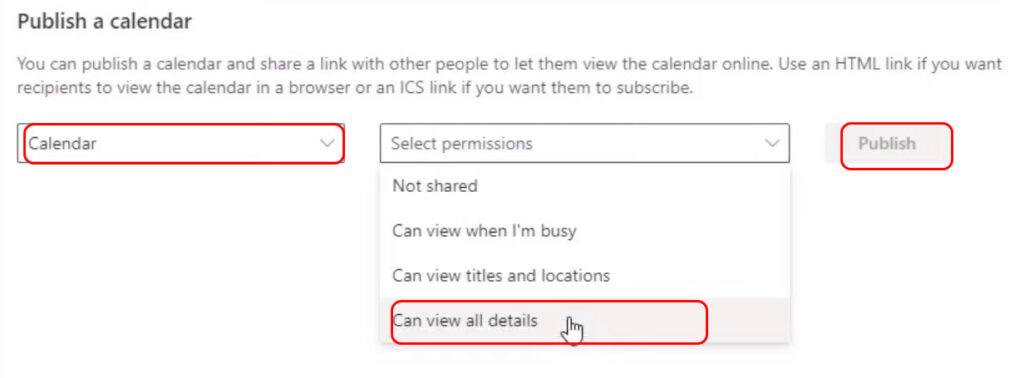1024x378 pixels.
Task: Click the Select permissions combo box
Action: click(584, 143)
